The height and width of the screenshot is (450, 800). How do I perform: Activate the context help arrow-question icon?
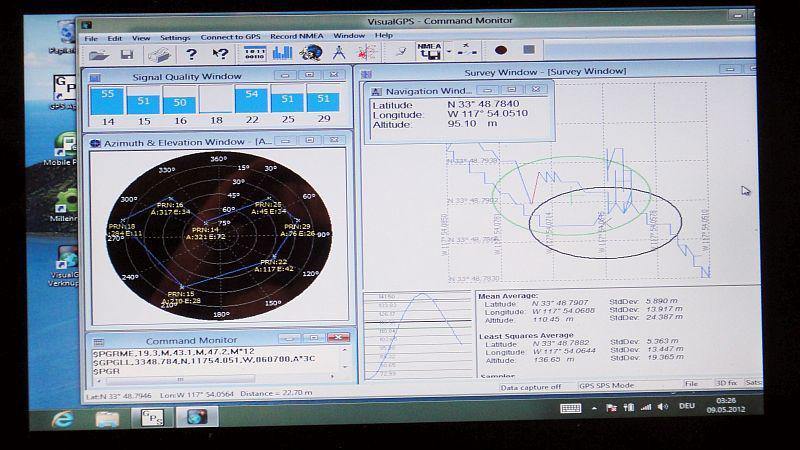coord(220,53)
